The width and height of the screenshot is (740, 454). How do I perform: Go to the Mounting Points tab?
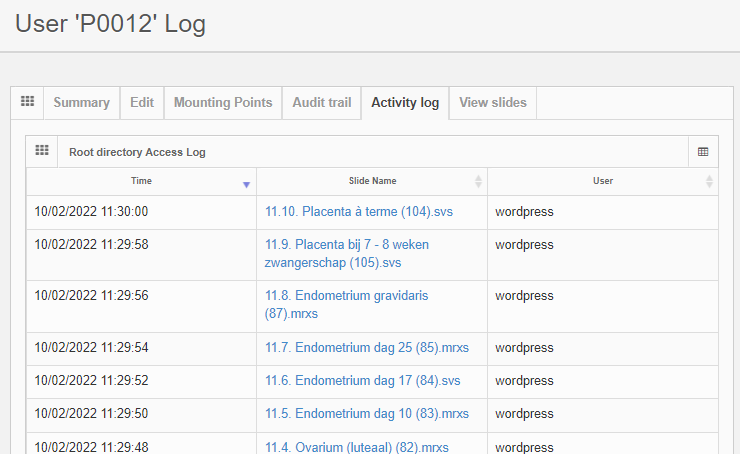(222, 103)
